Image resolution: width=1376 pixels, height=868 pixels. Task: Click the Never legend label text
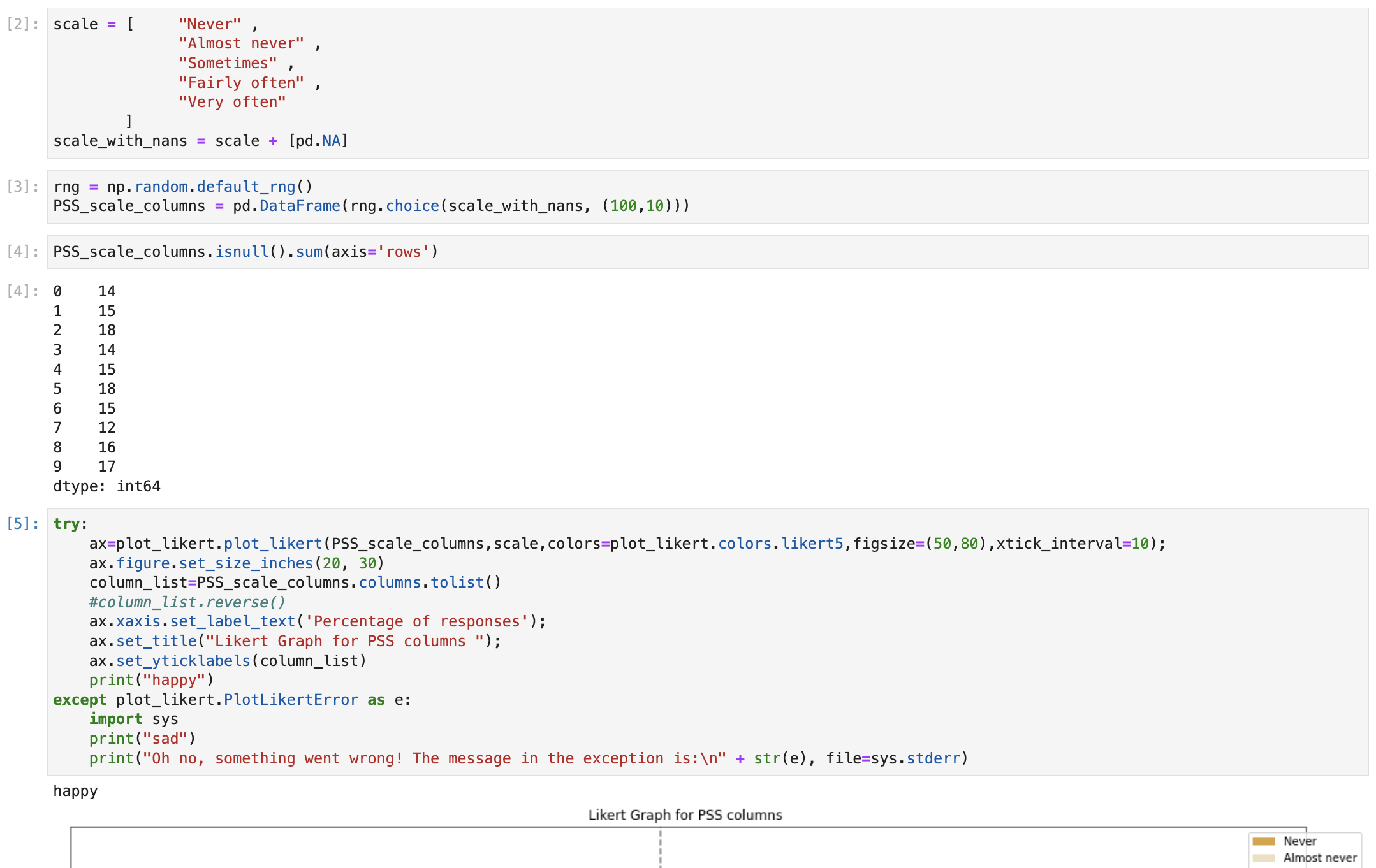(x=1299, y=841)
